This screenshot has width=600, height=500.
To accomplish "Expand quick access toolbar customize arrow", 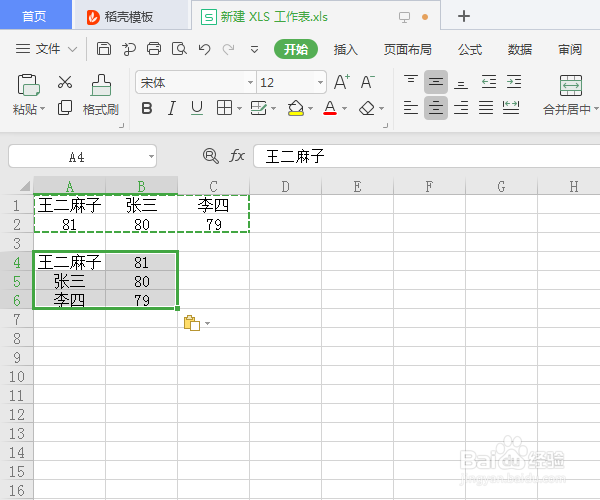I will coord(254,49).
